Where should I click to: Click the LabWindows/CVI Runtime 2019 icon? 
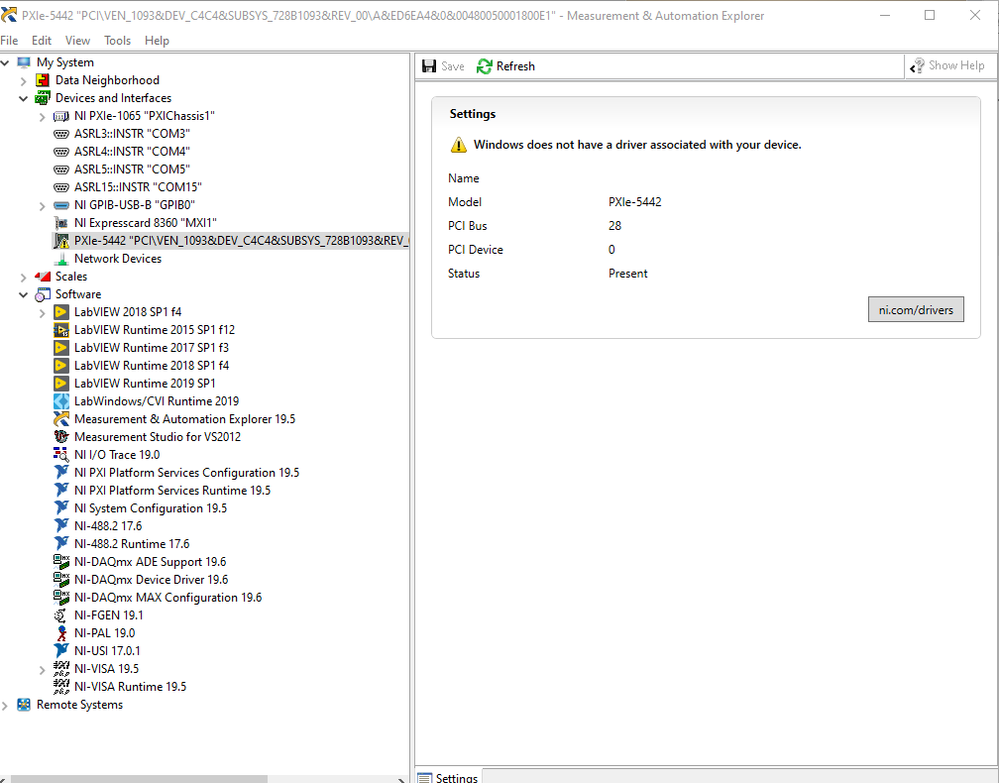(x=61, y=401)
